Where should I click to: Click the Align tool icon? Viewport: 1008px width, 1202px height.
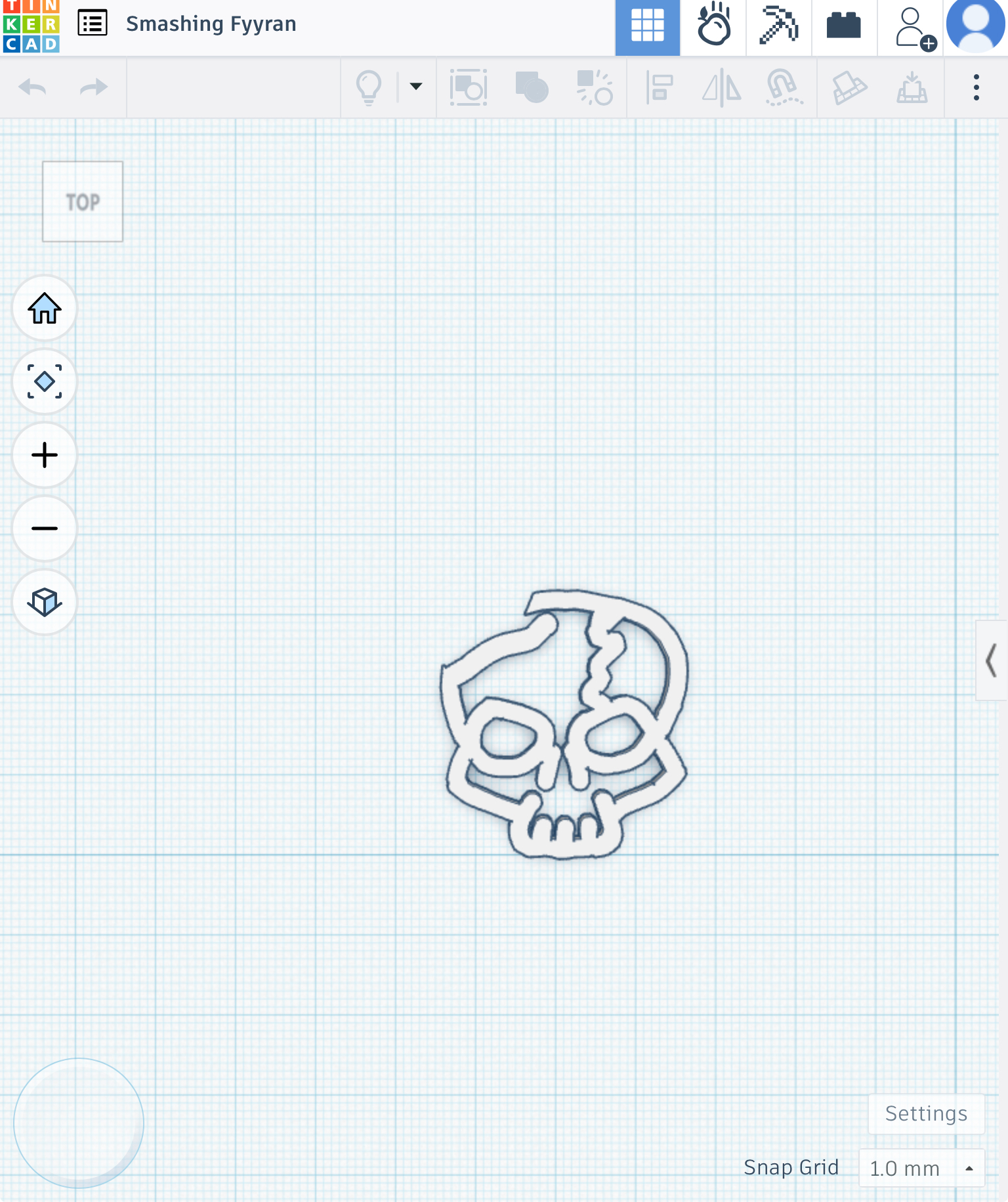pyautogui.click(x=660, y=87)
